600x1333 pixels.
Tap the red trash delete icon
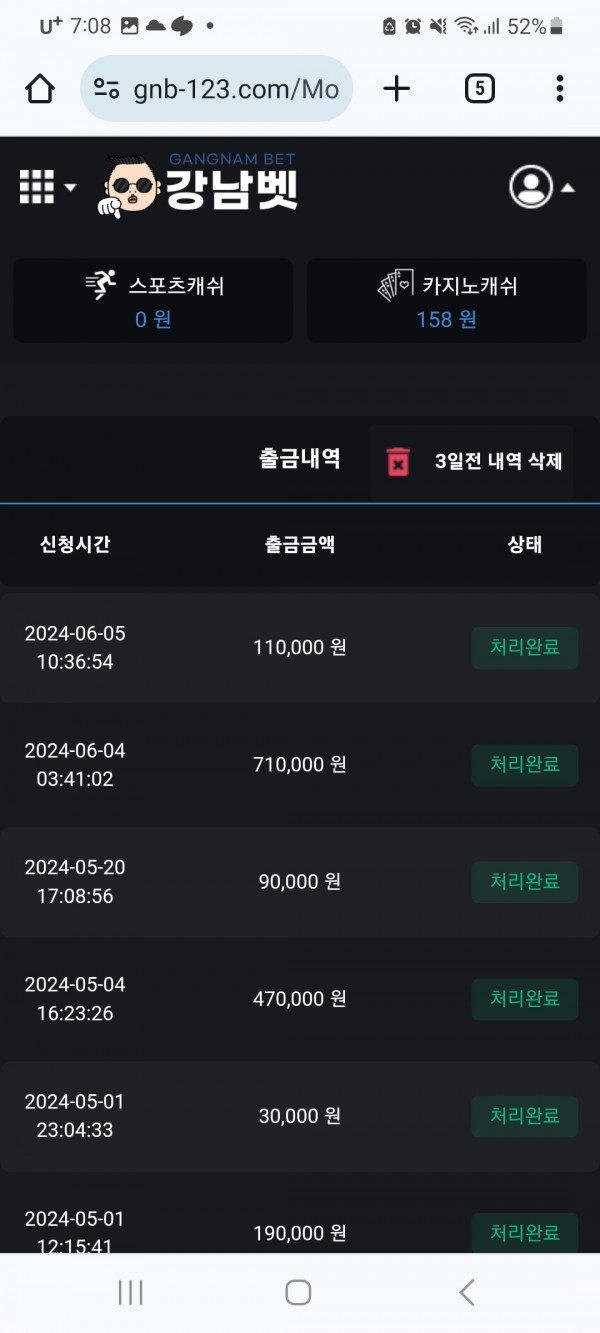(x=398, y=461)
